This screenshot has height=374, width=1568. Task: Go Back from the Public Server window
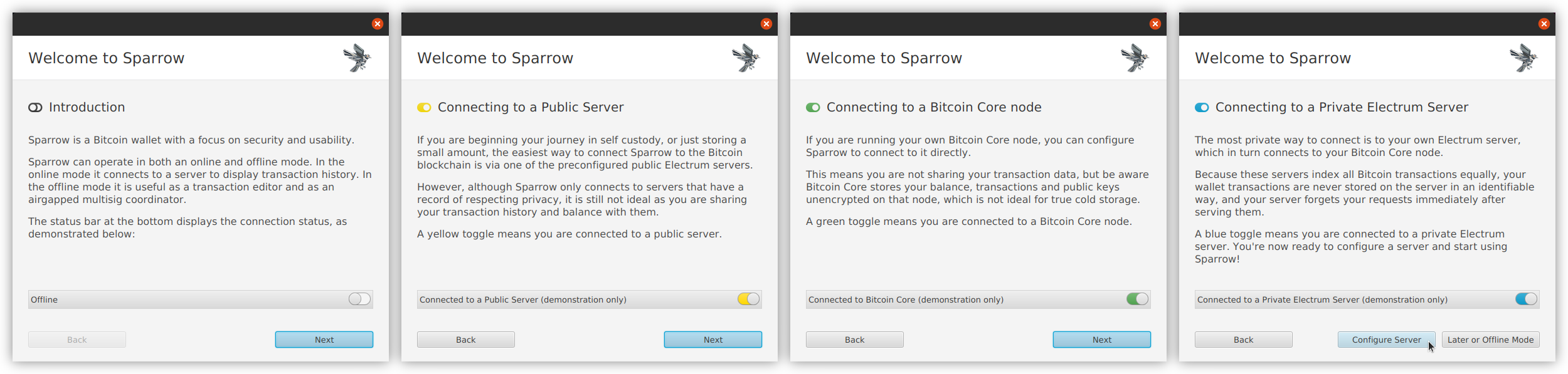point(466,340)
